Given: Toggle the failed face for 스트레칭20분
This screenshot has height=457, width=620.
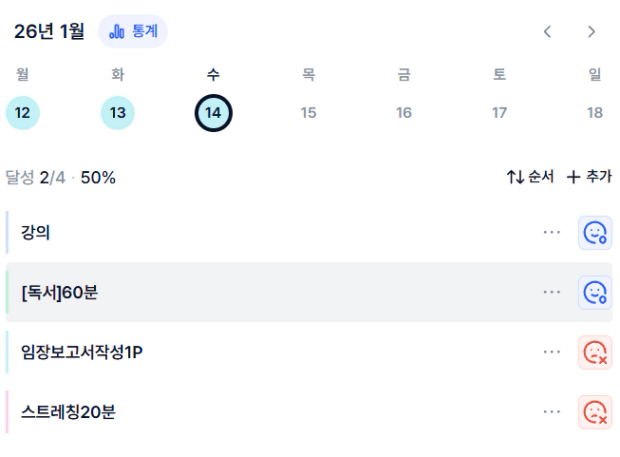Looking at the screenshot, I should pyautogui.click(x=595, y=411).
